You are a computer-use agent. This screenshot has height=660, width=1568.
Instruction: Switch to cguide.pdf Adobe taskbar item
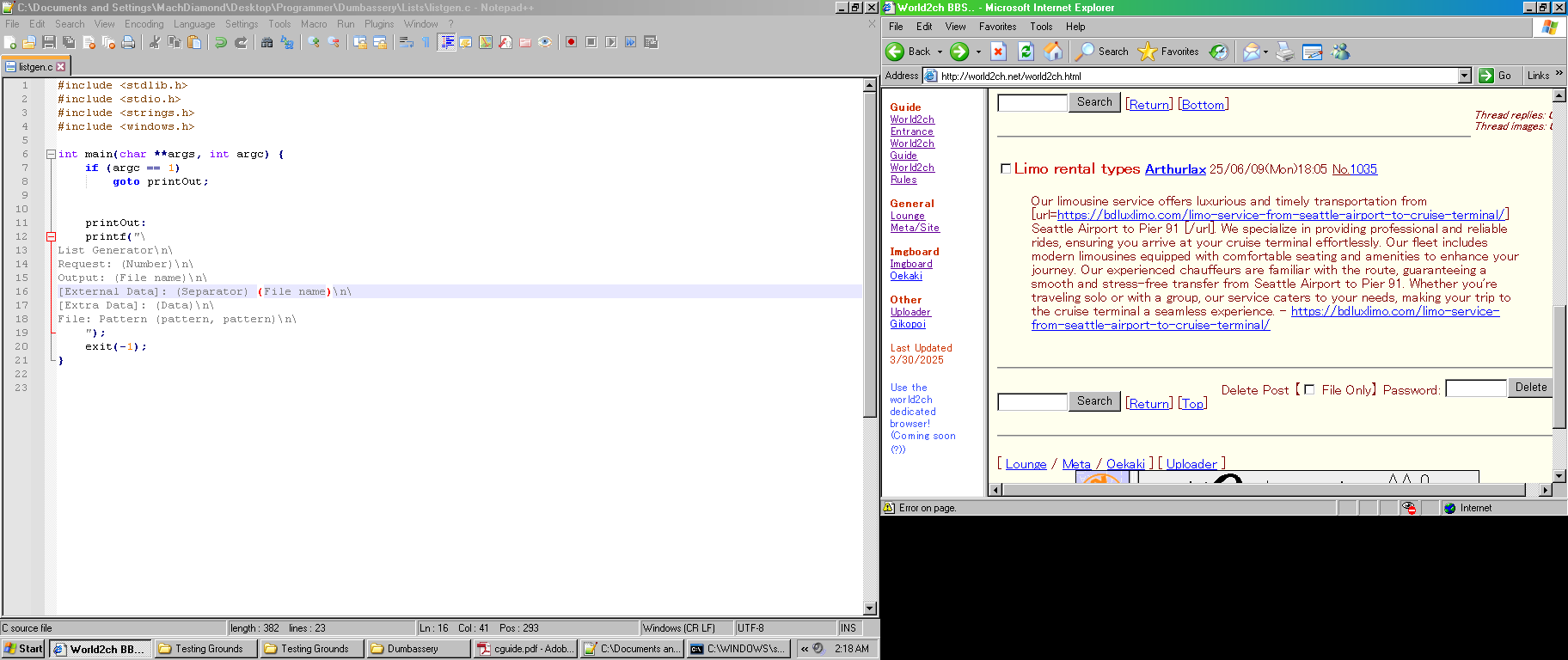[x=524, y=649]
